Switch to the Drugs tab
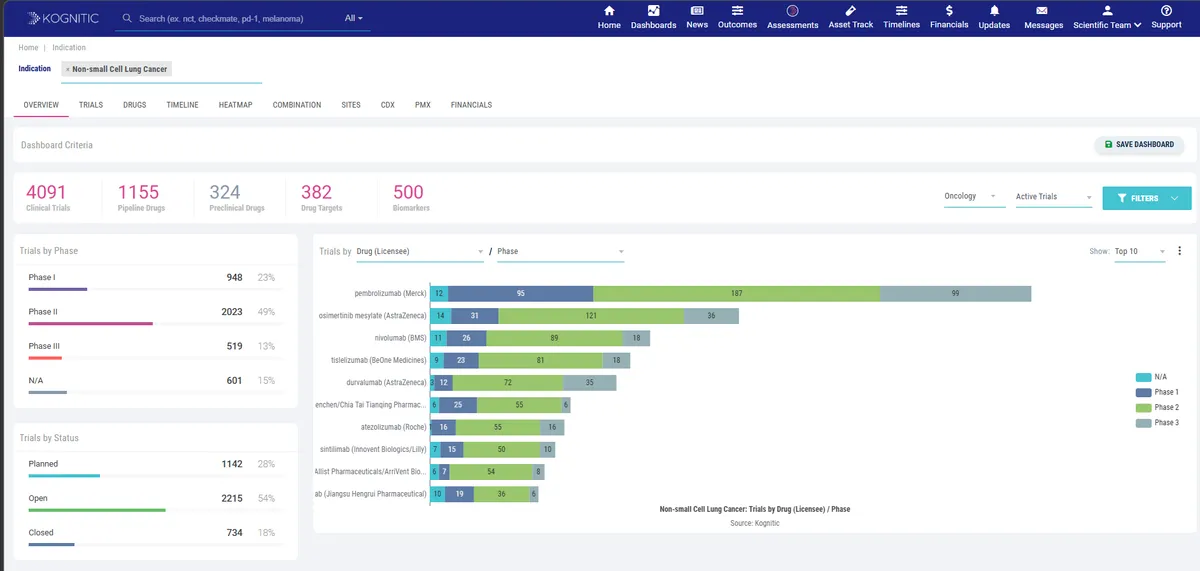The width and height of the screenshot is (1200, 571). [x=135, y=105]
